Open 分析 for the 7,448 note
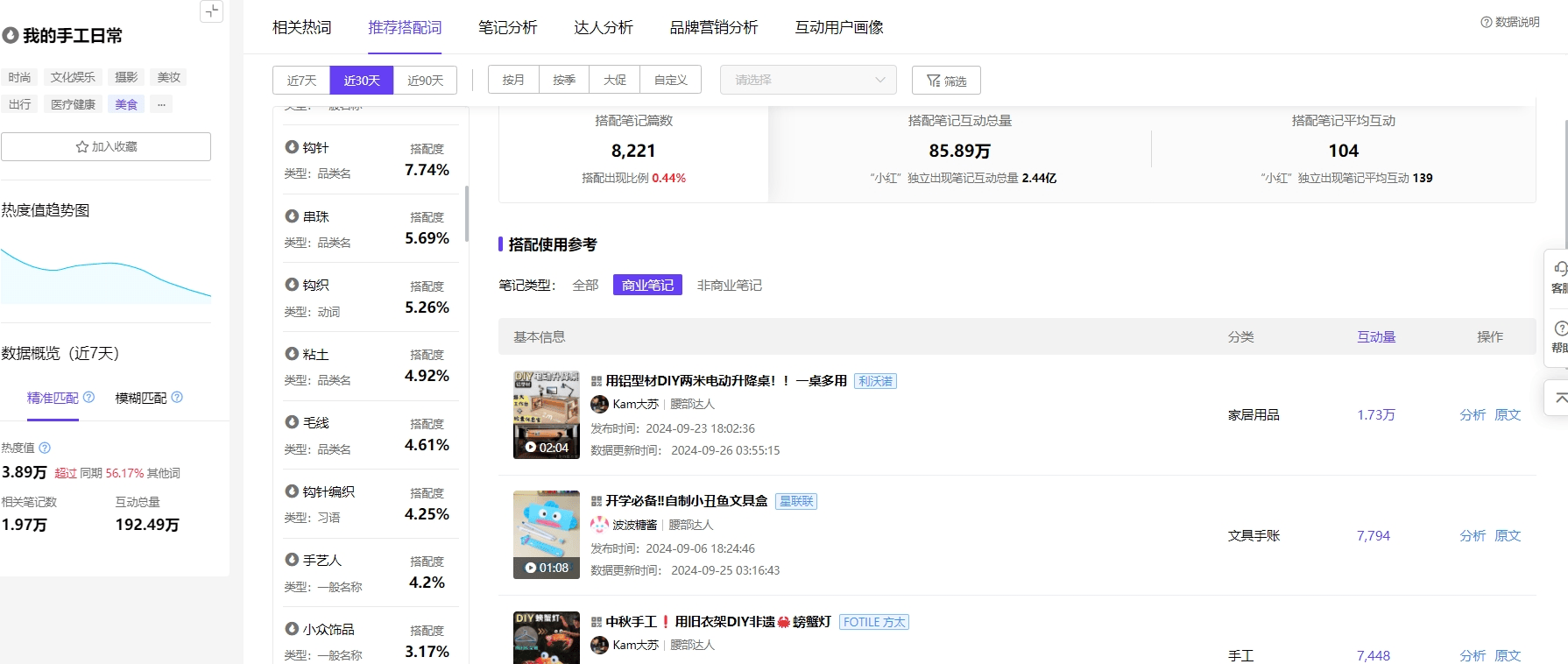Image resolution: width=1568 pixels, height=664 pixels. click(x=1473, y=656)
